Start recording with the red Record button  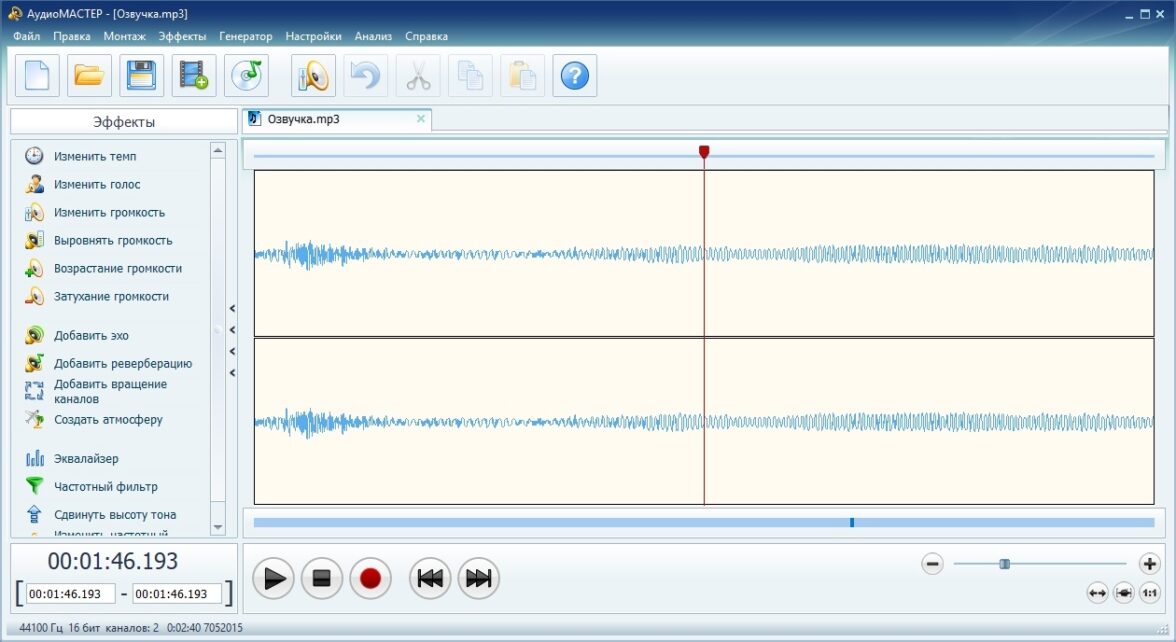[370, 578]
